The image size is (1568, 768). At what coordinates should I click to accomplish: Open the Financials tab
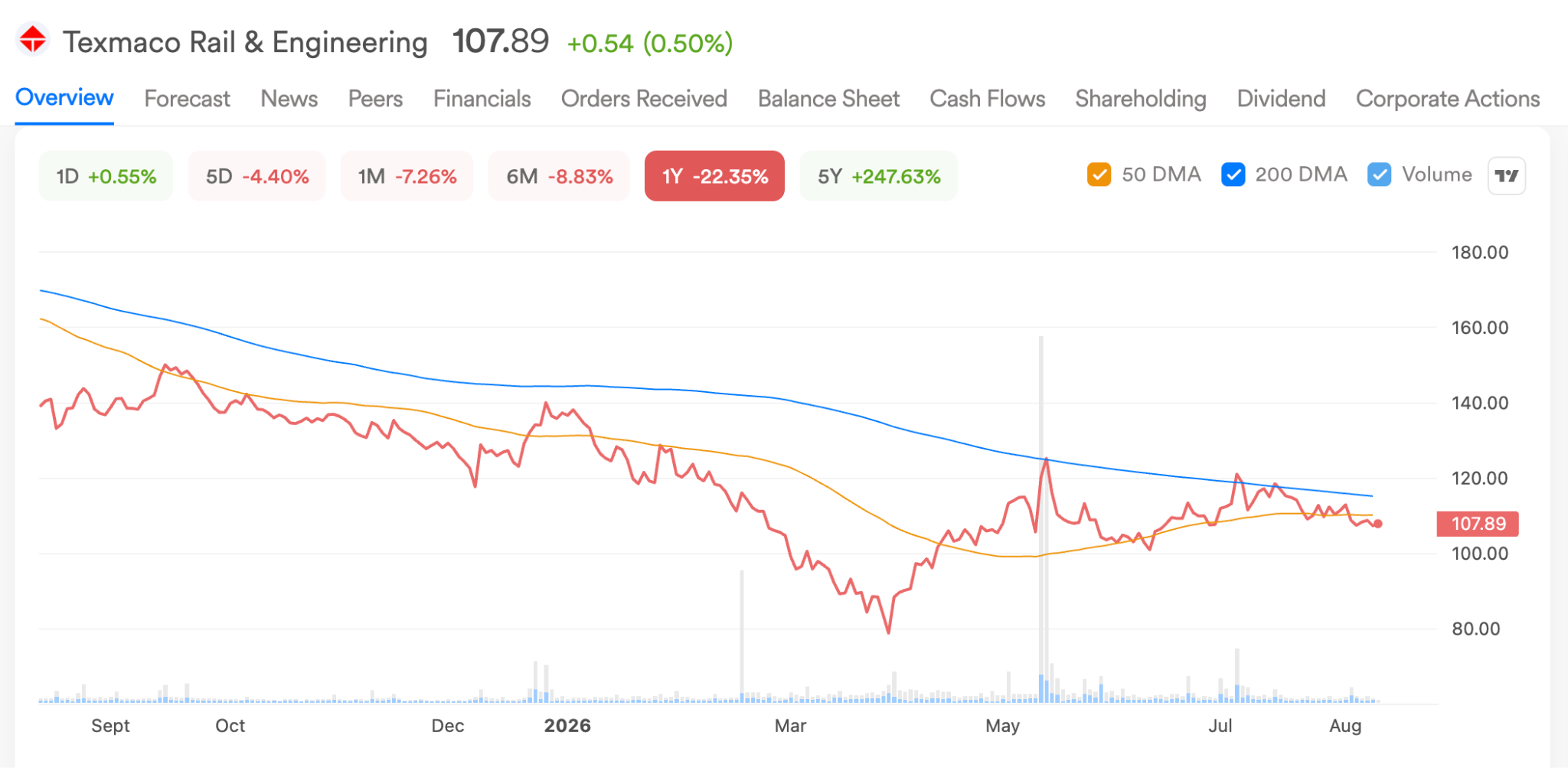click(x=482, y=99)
